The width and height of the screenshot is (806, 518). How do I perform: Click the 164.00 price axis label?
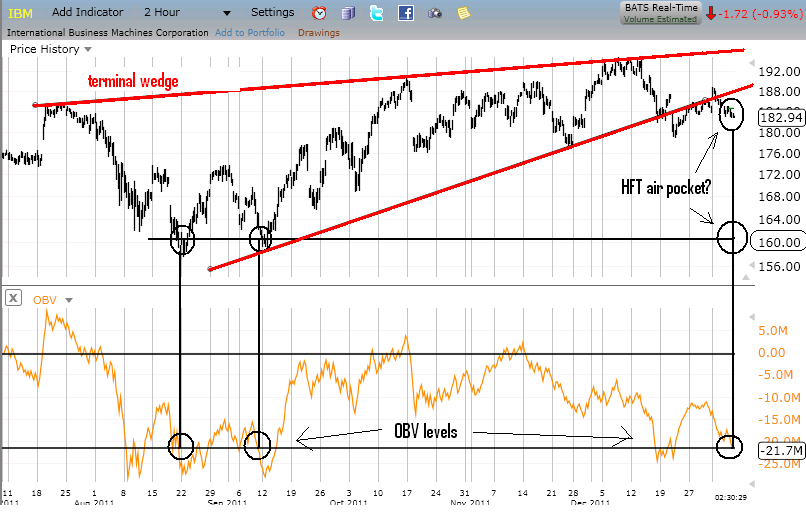click(779, 220)
